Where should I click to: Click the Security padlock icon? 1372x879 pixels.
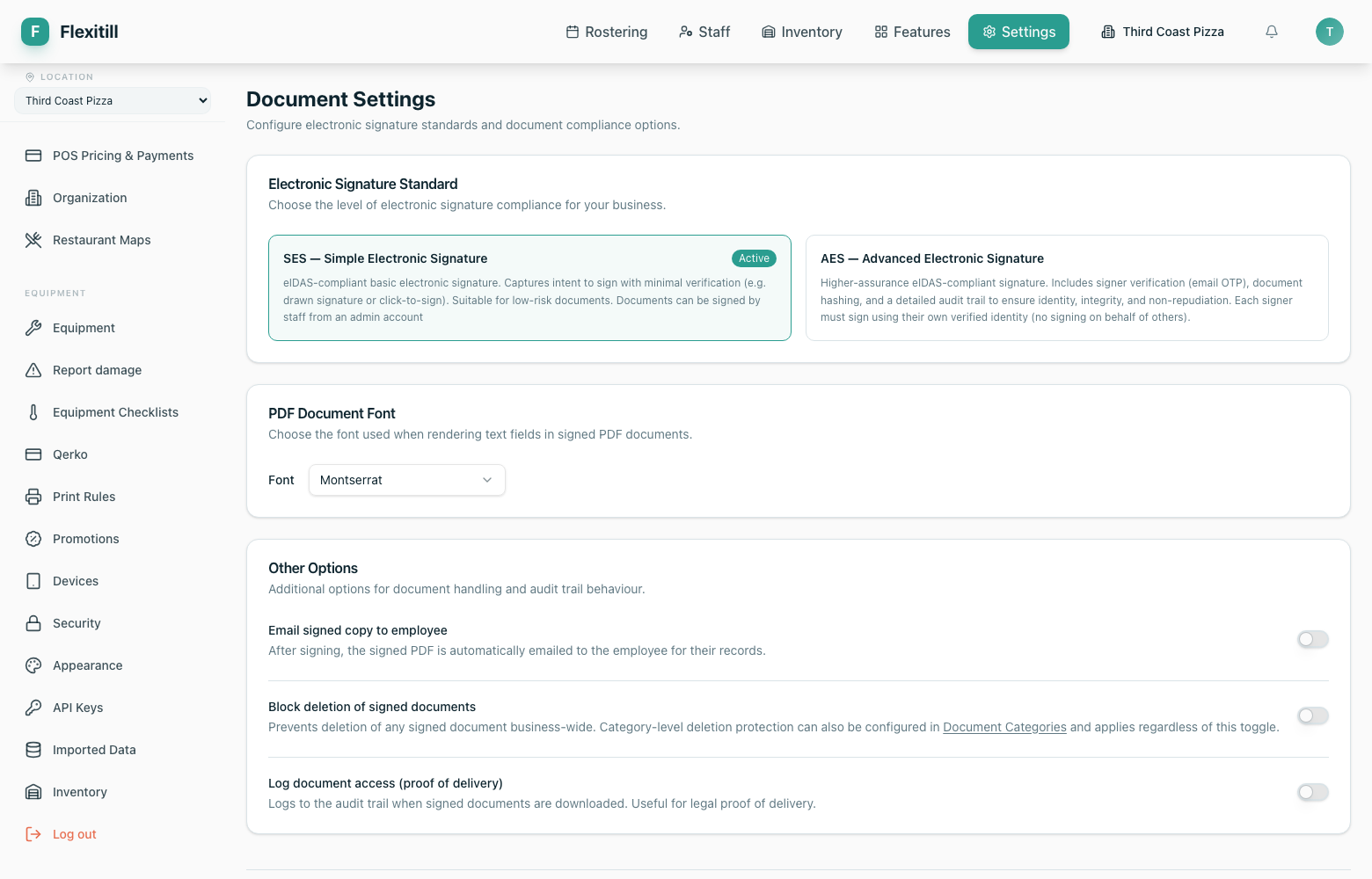pyautogui.click(x=33, y=623)
